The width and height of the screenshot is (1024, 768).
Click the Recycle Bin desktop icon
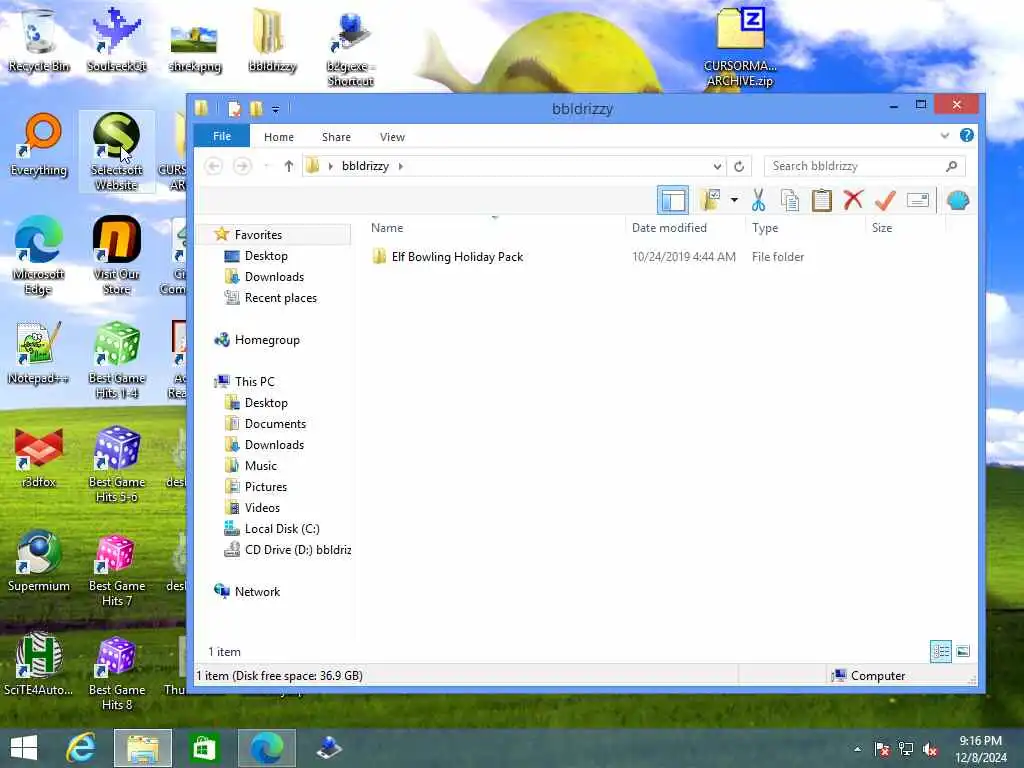(x=39, y=40)
